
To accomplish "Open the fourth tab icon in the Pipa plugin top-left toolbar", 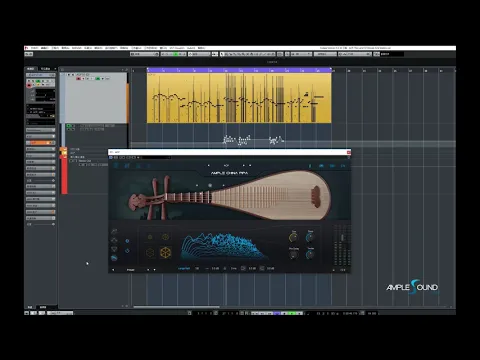I will 149,165.
